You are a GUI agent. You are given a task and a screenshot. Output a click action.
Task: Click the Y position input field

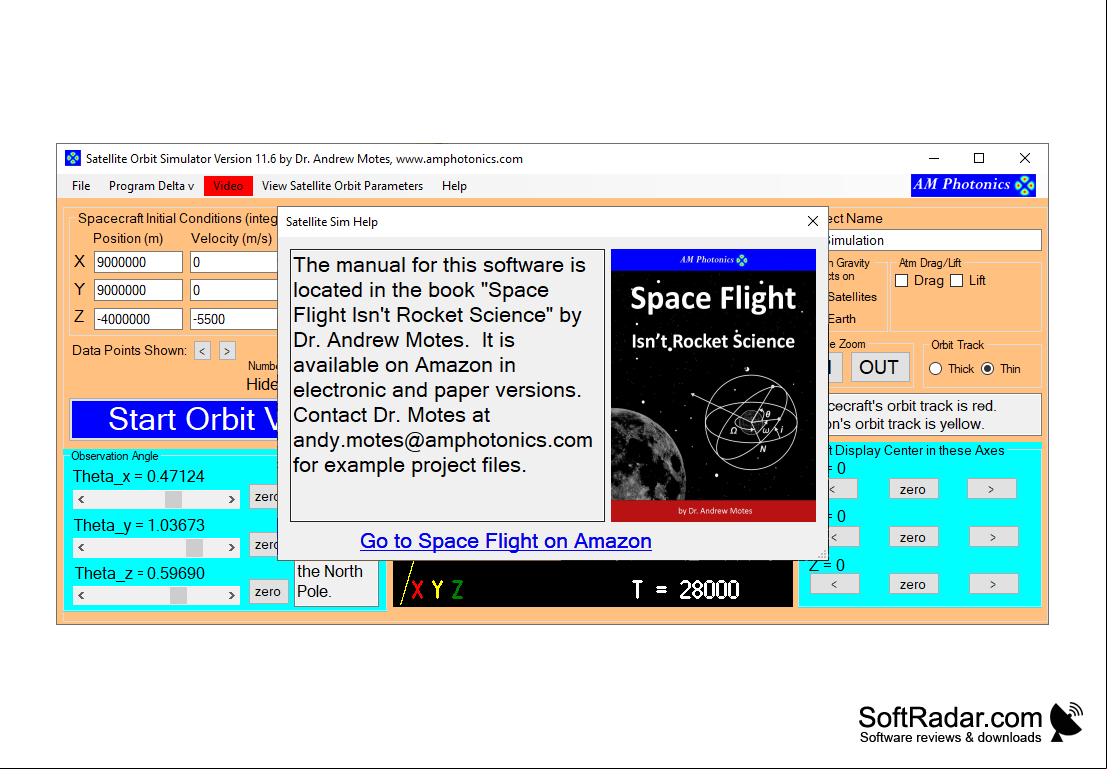point(138,290)
